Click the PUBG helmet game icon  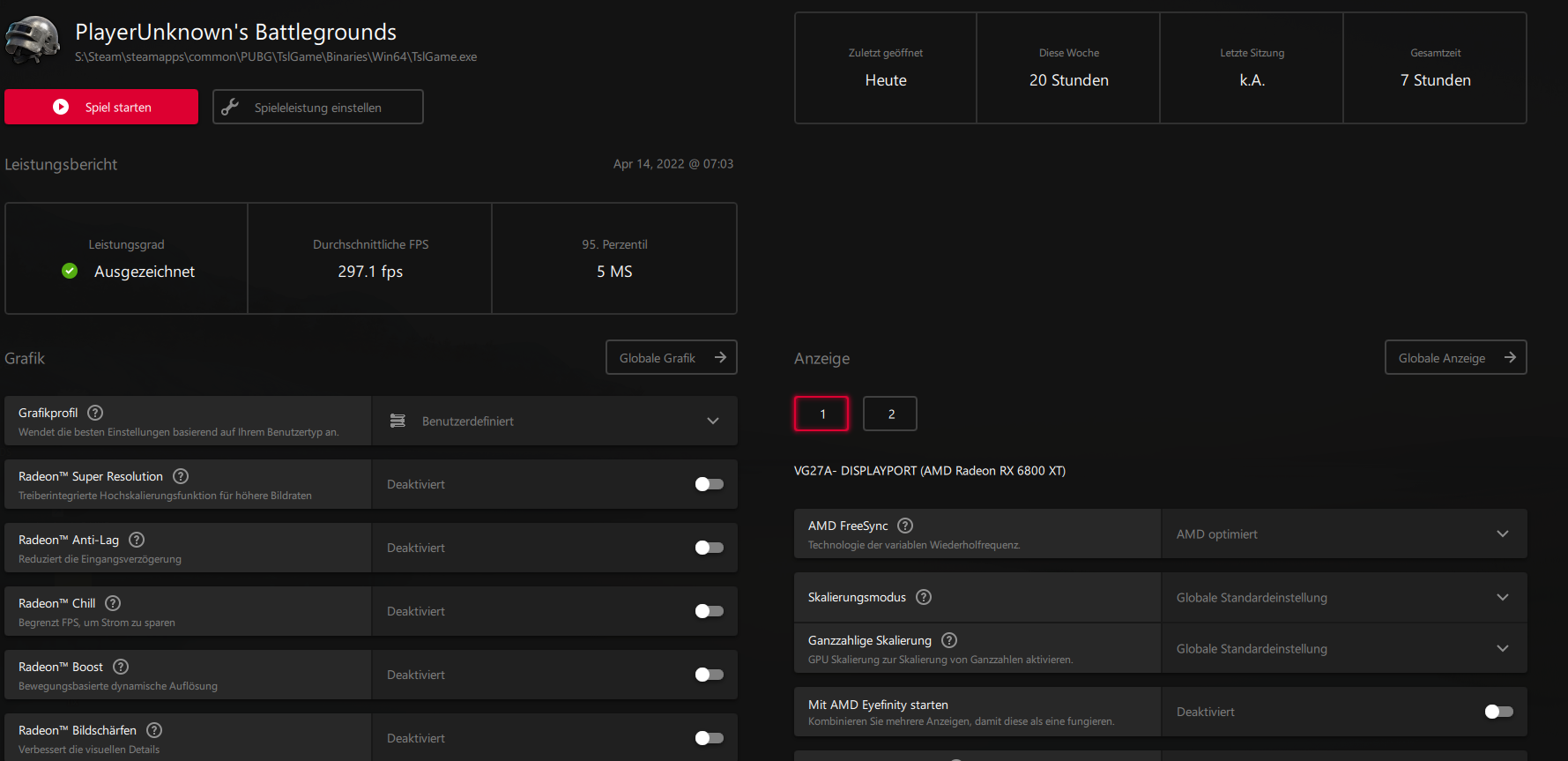pyautogui.click(x=33, y=40)
